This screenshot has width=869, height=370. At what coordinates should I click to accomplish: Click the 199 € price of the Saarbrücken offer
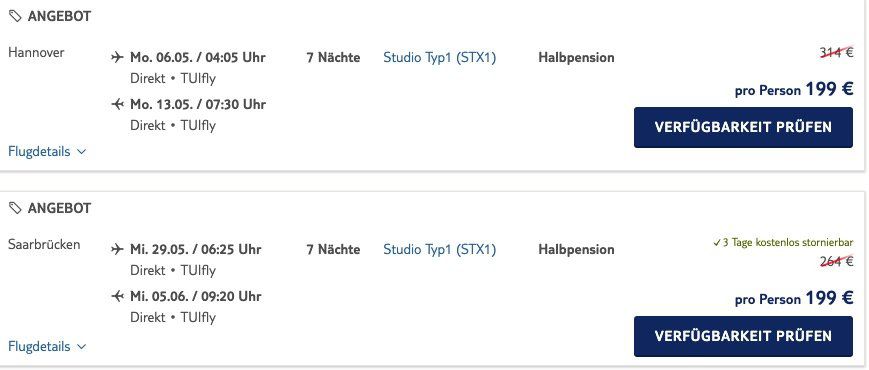pos(829,298)
